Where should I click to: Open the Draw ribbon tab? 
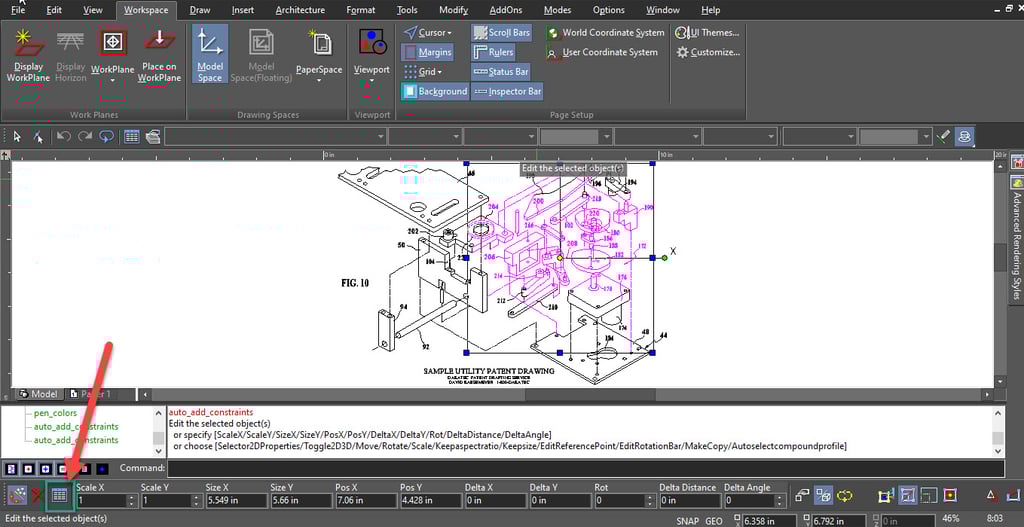199,10
